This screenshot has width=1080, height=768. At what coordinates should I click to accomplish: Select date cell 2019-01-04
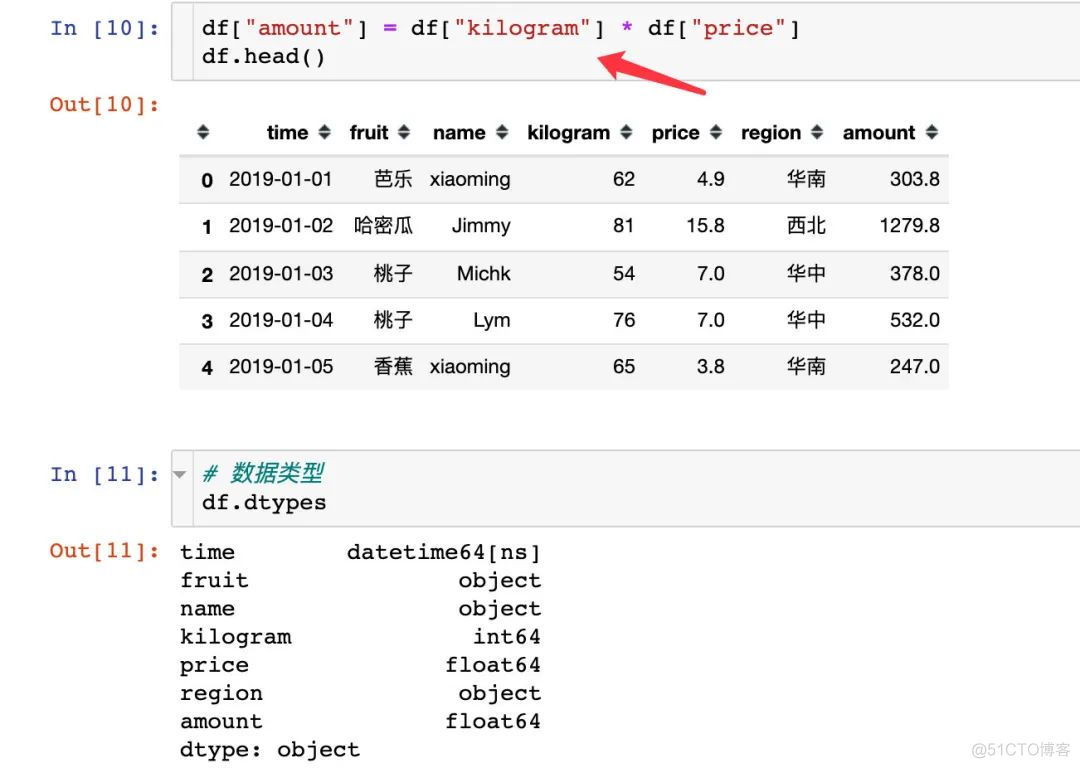click(x=281, y=320)
